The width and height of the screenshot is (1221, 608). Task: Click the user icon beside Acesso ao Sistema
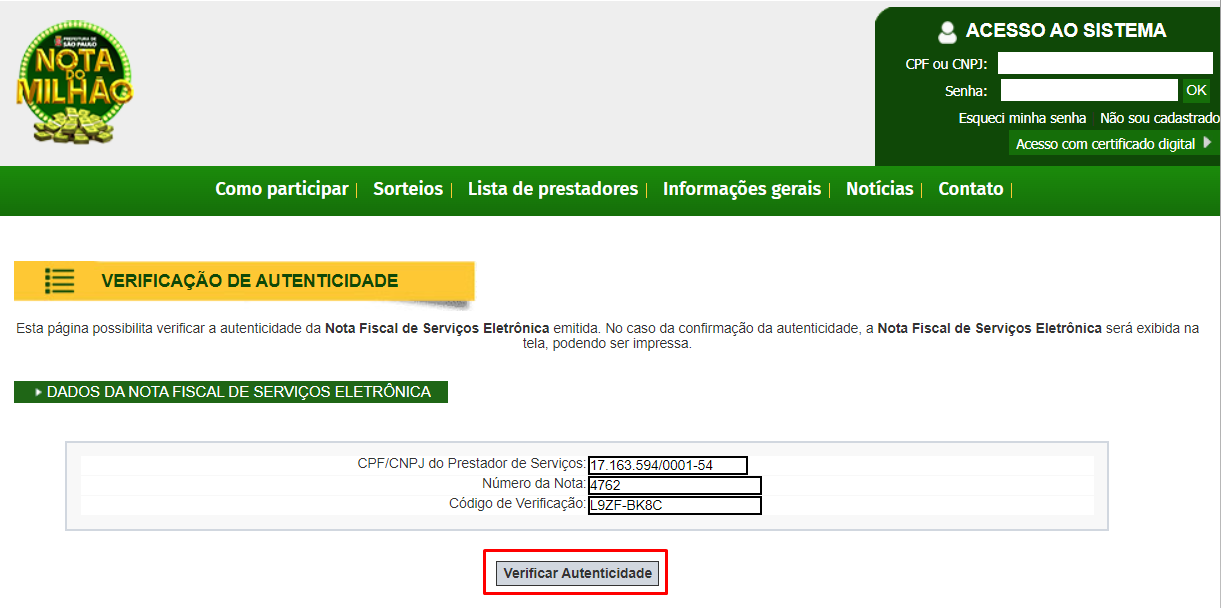tap(947, 32)
